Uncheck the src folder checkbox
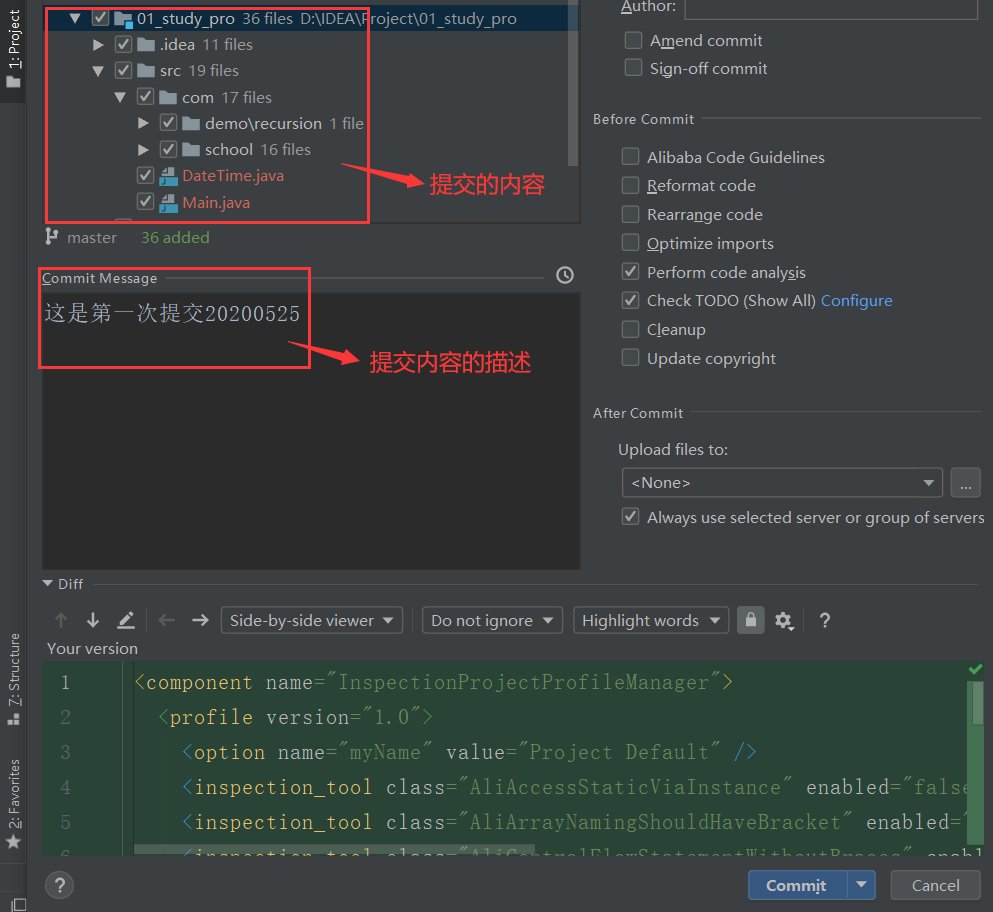 coord(123,70)
